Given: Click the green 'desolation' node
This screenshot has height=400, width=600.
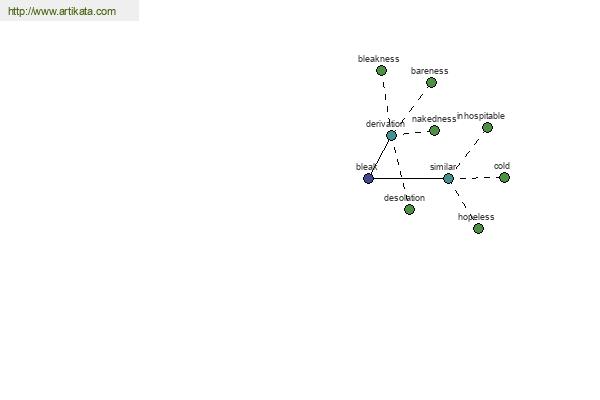Looking at the screenshot, I should (409, 209).
